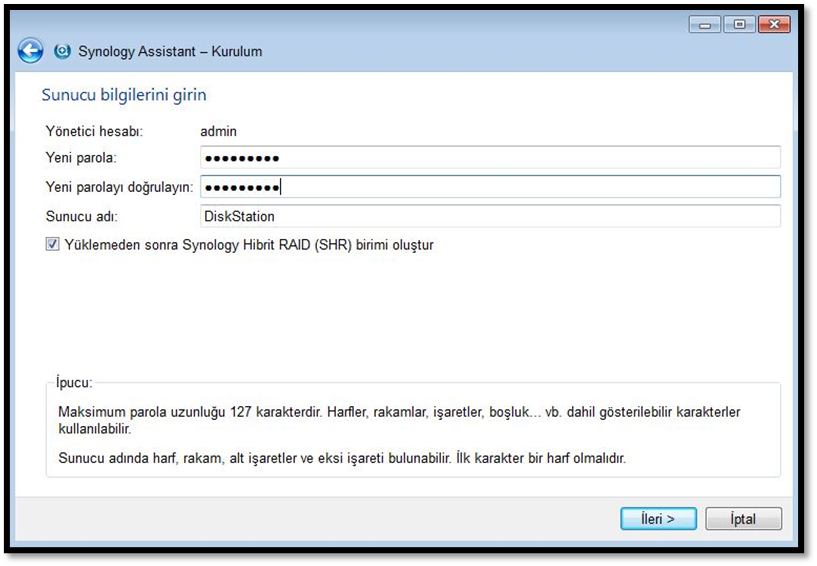Focus the 'Yeni parola' password field
The width and height of the screenshot is (817, 566).
[490, 158]
